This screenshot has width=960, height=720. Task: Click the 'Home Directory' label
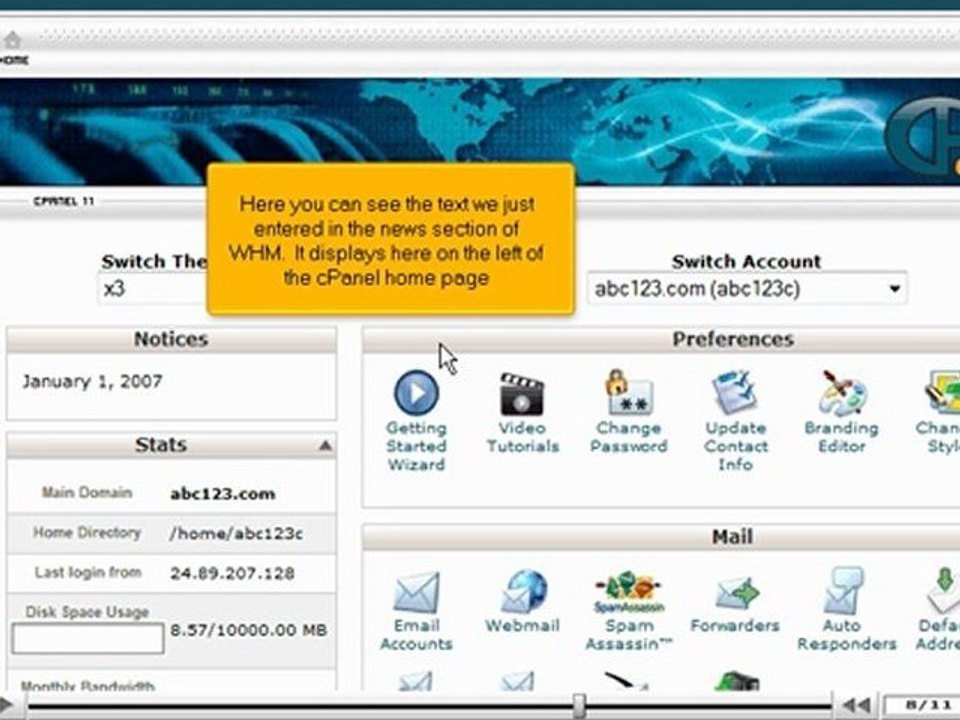click(x=87, y=533)
